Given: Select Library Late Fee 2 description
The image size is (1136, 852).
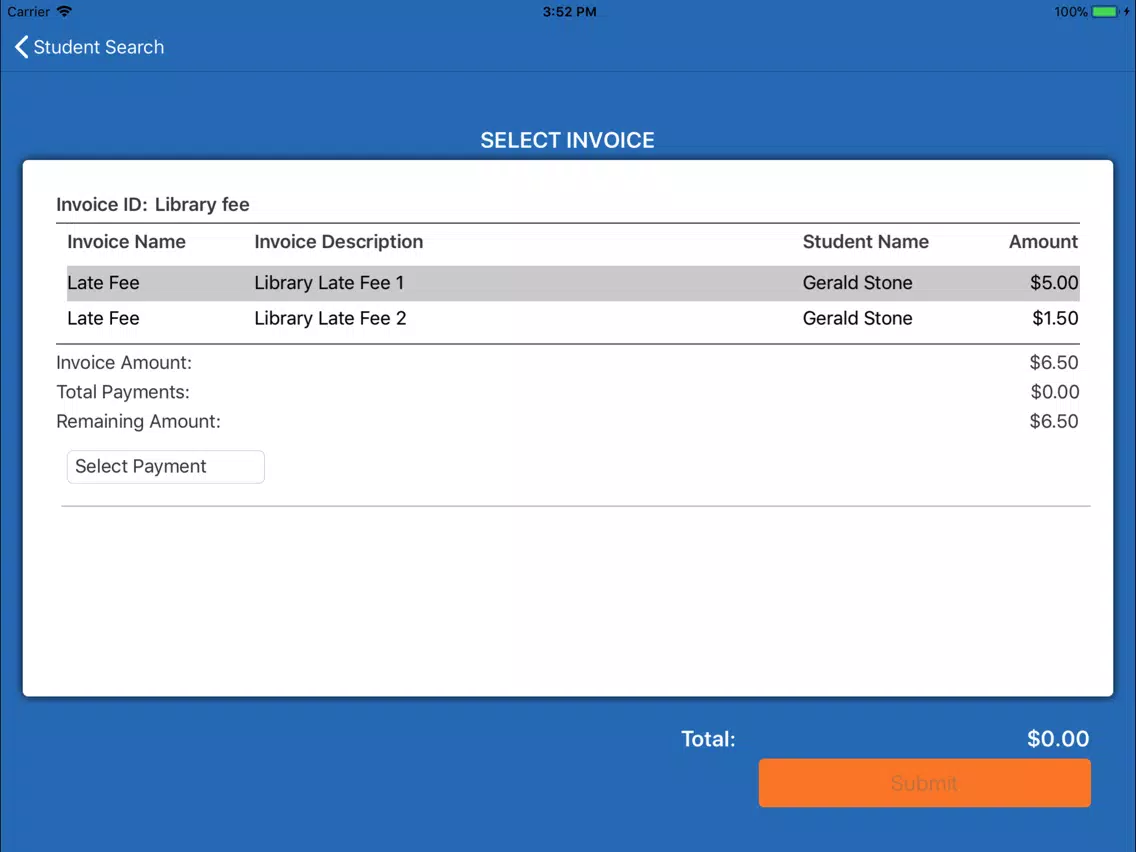Looking at the screenshot, I should coord(330,318).
